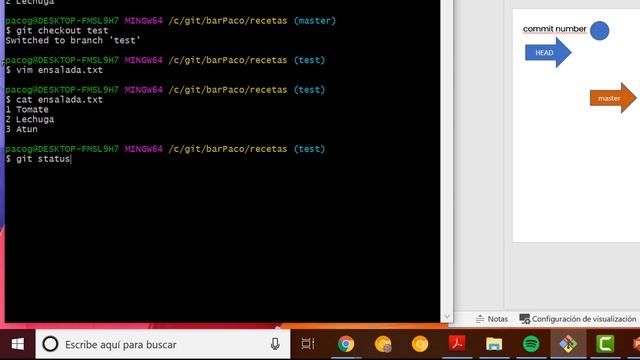Click the 'vim ensalada.txt' command line

(x=54, y=70)
